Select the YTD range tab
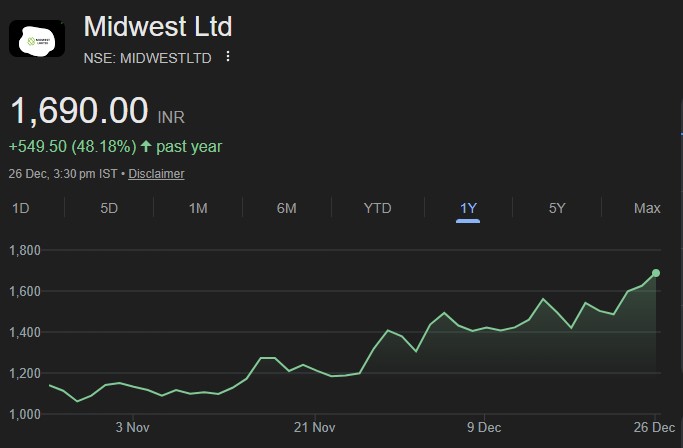Image resolution: width=683 pixels, height=448 pixels. 377,208
